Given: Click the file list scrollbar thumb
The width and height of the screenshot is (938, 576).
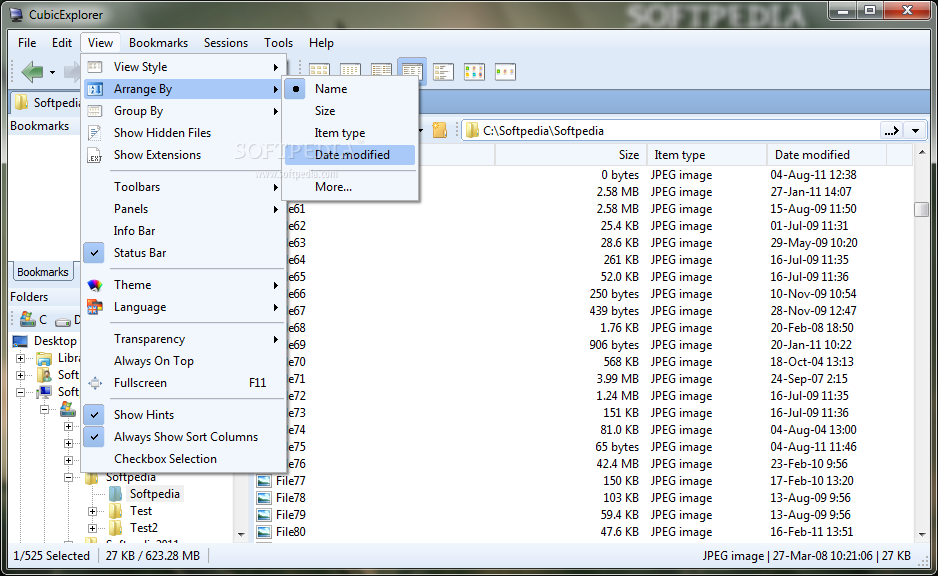Looking at the screenshot, I should tap(922, 209).
